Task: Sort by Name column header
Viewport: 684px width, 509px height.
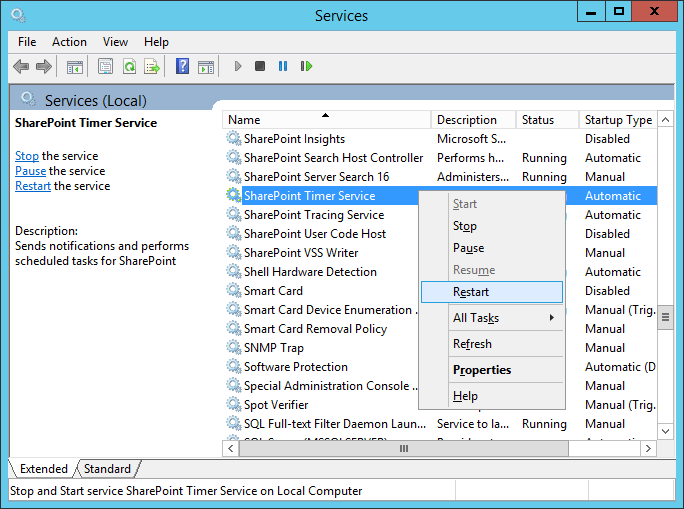Action: [326, 120]
